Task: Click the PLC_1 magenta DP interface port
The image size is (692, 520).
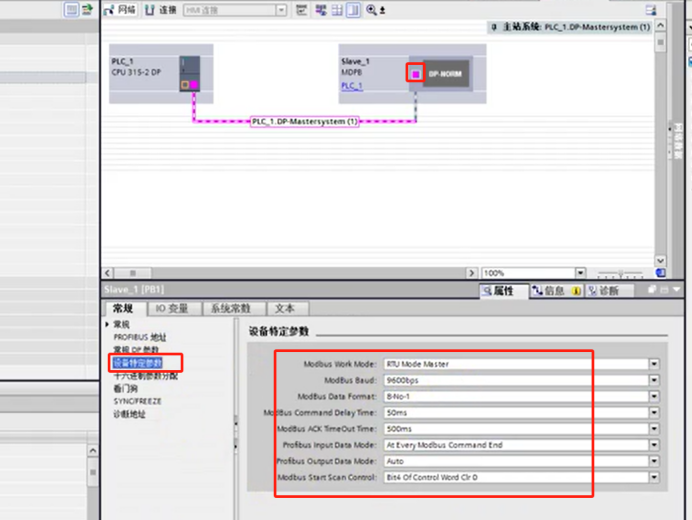Action: pyautogui.click(x=194, y=84)
